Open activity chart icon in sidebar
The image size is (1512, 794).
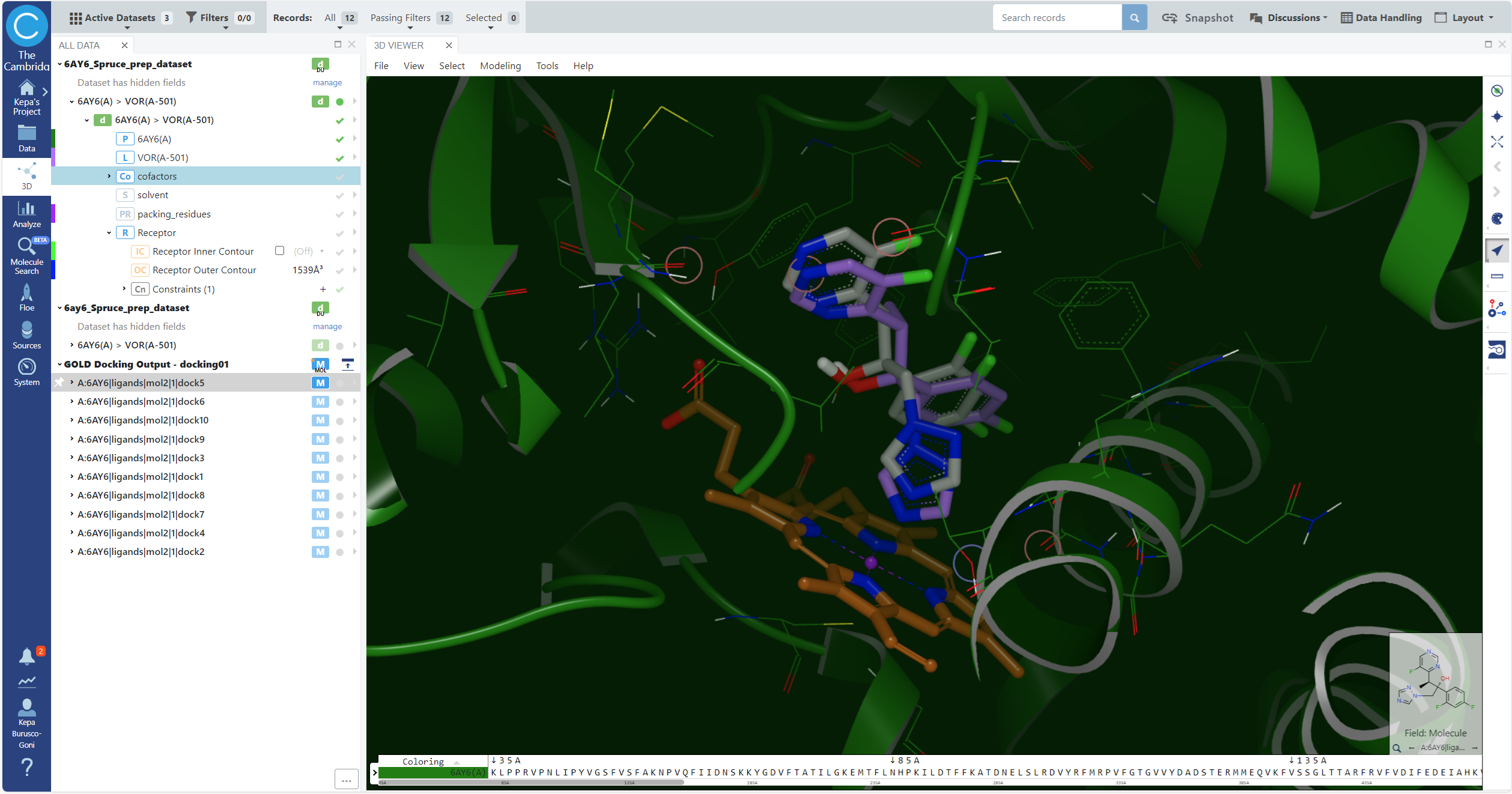click(26, 681)
